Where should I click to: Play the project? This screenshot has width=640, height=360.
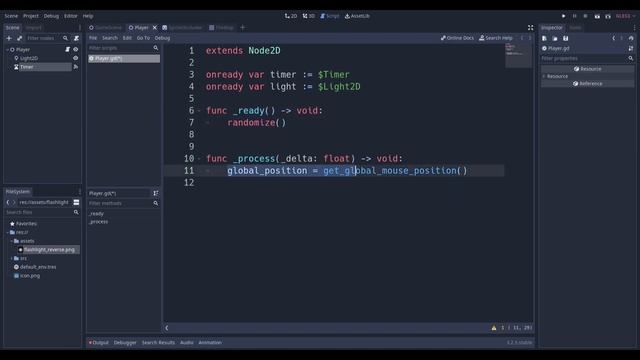point(564,16)
